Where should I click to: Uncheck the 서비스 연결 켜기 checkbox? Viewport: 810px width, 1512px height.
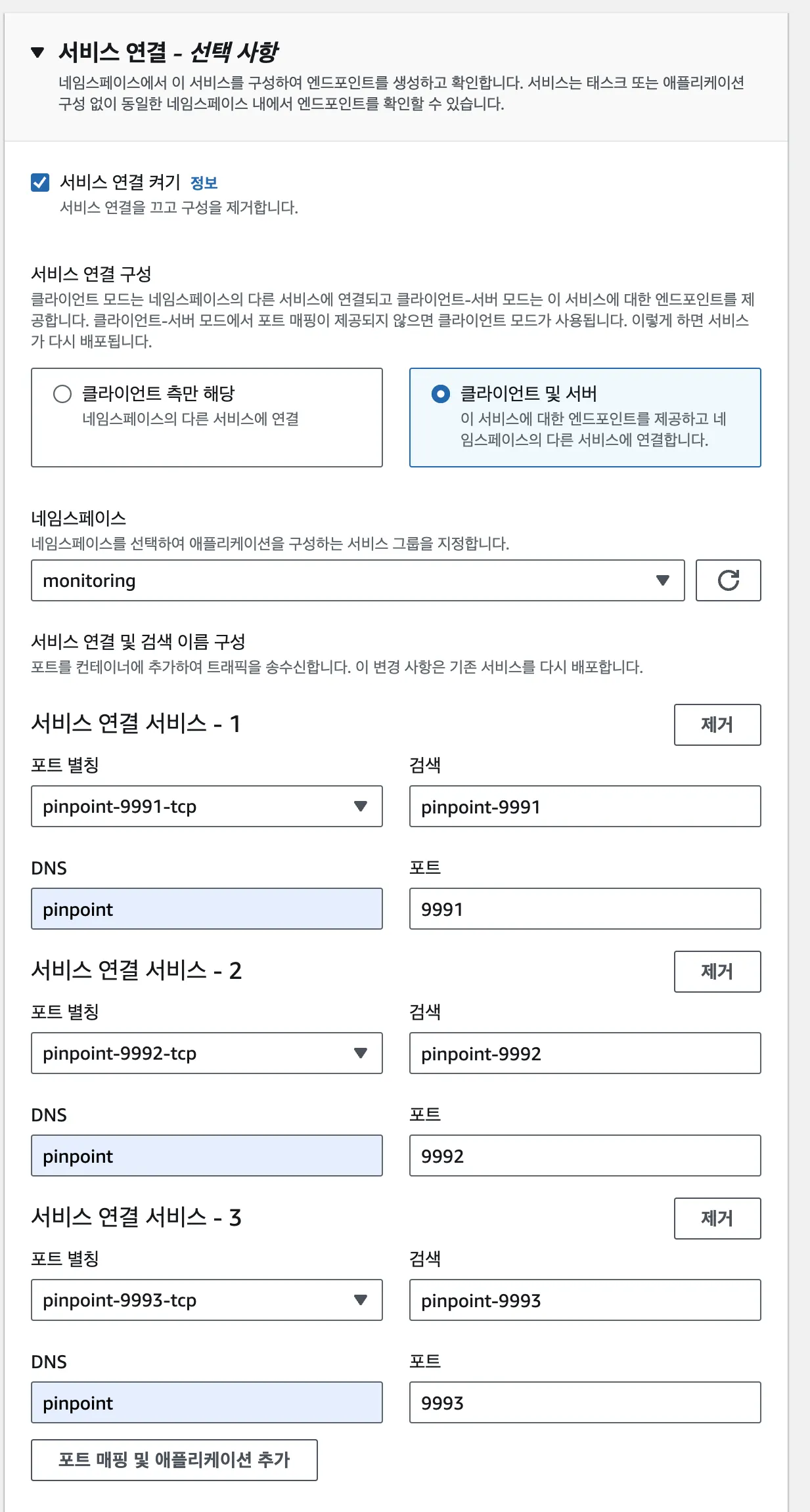(40, 183)
